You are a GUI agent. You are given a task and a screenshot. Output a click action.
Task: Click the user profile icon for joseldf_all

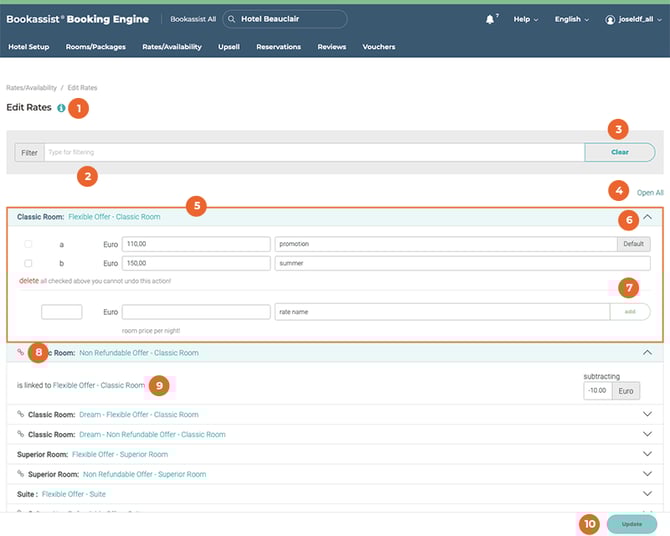click(x=610, y=19)
